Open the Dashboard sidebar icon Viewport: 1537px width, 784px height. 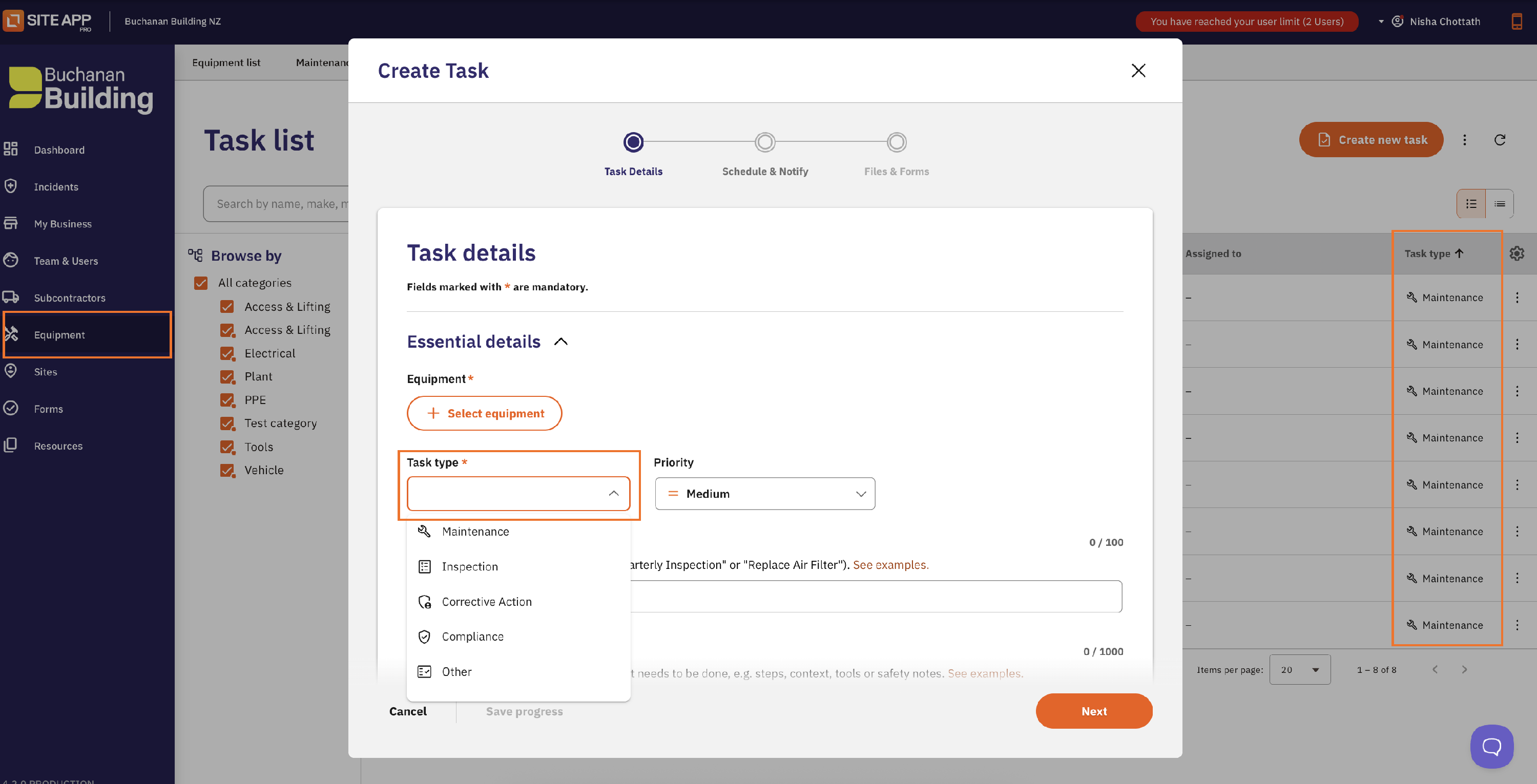tap(11, 149)
